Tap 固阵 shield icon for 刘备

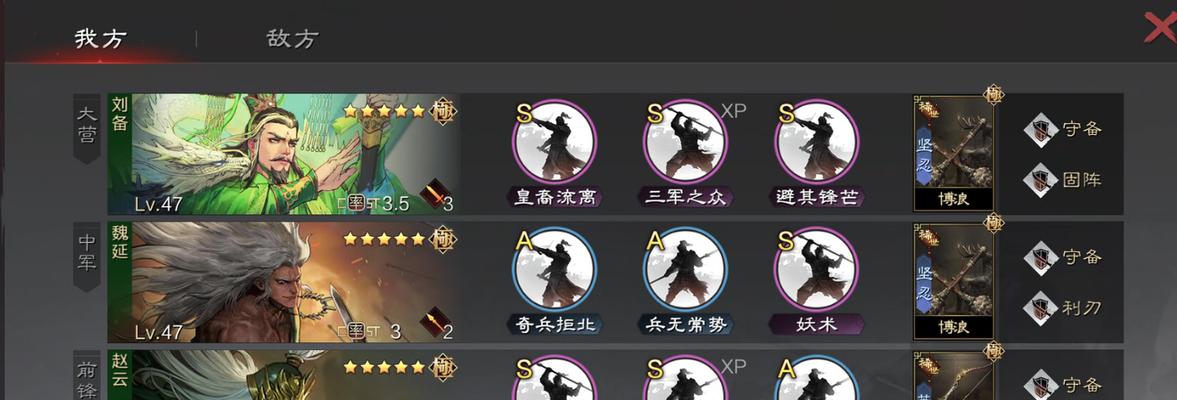coord(1040,180)
